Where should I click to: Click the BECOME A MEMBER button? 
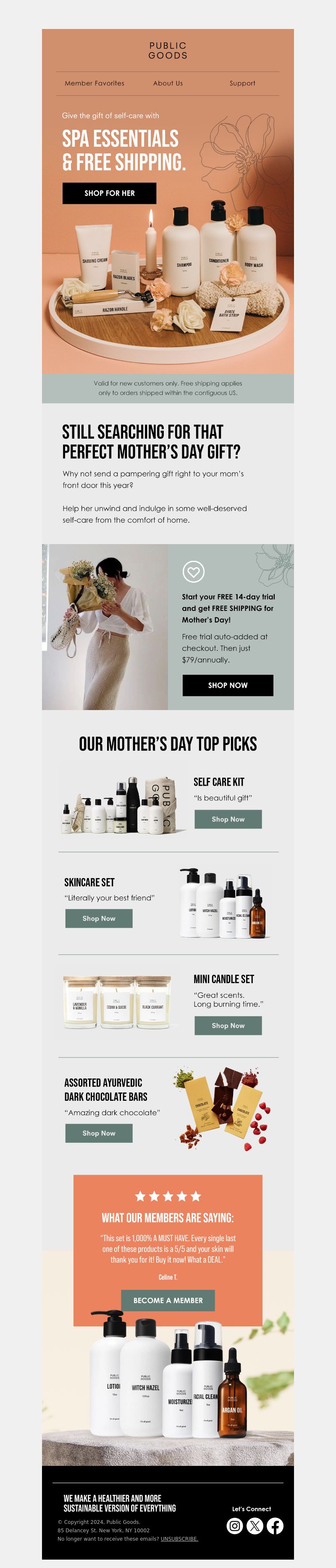[168, 1300]
